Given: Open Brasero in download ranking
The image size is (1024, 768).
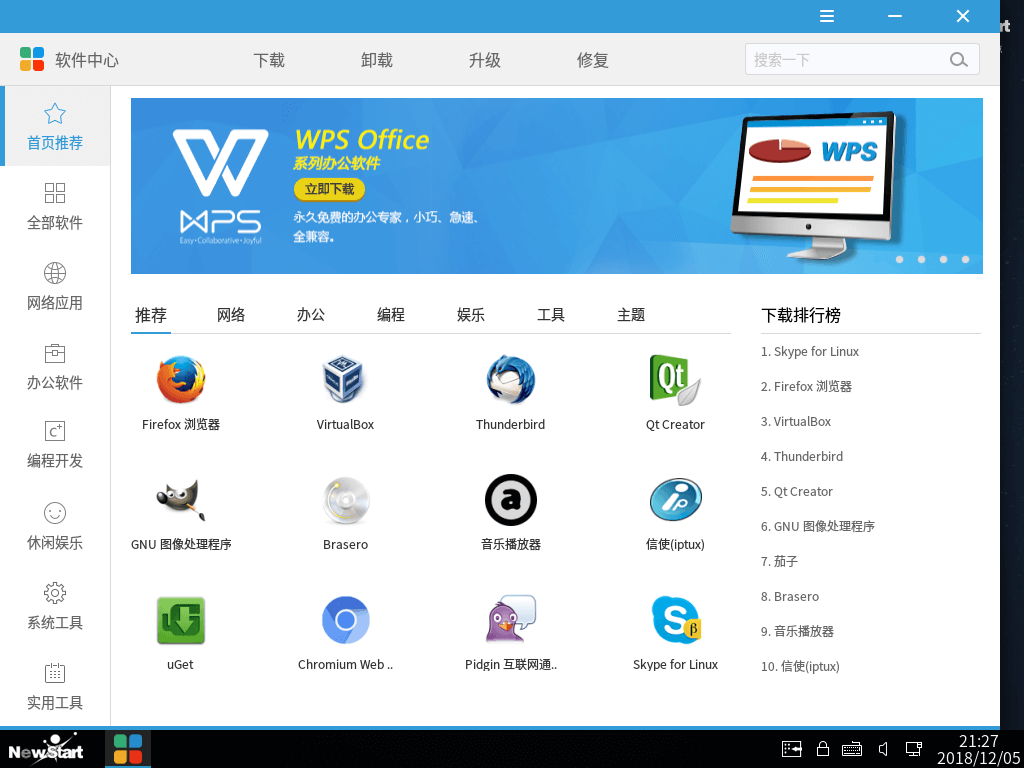Looking at the screenshot, I should (790, 596).
